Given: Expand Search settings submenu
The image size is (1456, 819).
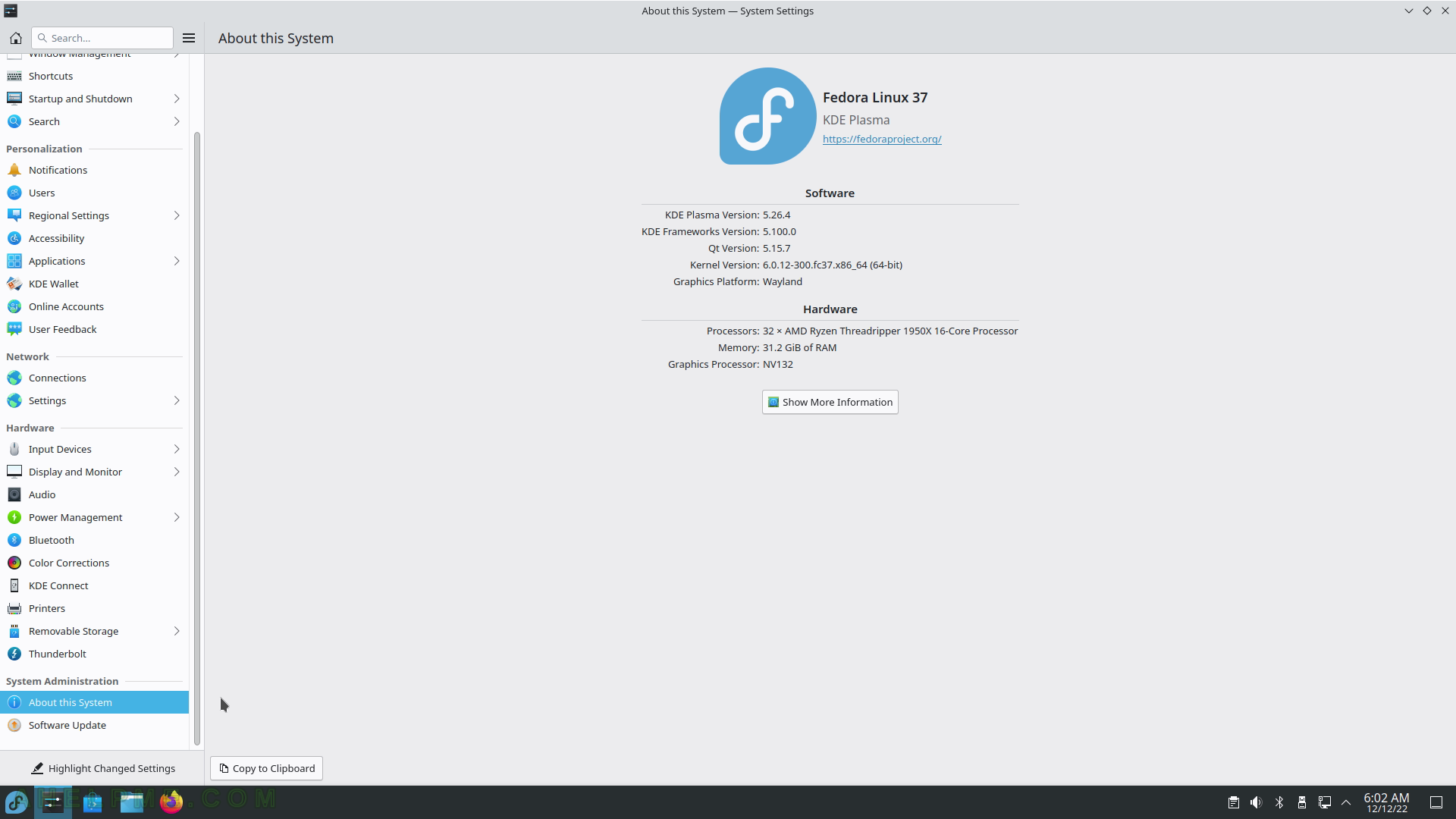Looking at the screenshot, I should coord(177,121).
